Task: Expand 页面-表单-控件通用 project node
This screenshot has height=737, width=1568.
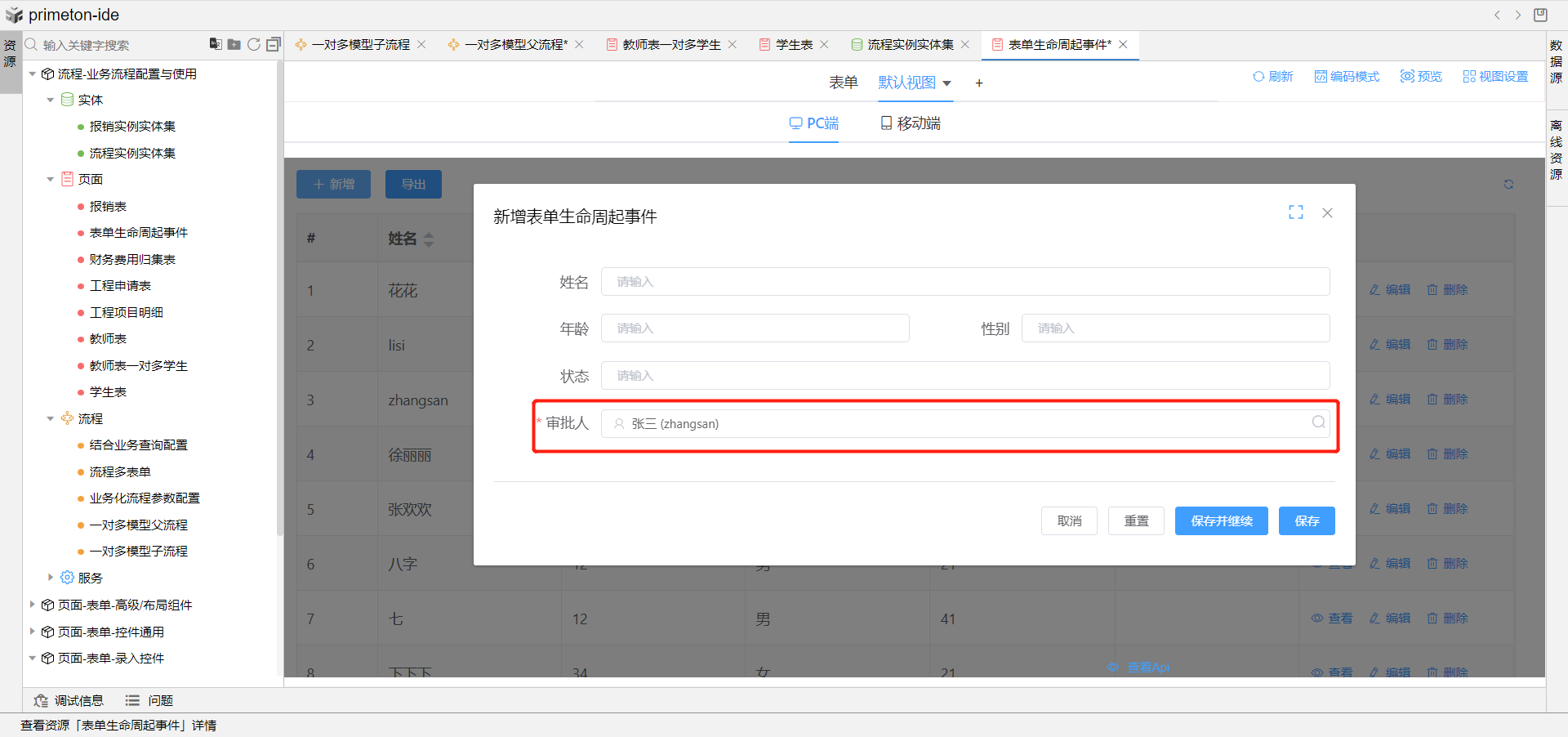Action: tap(33, 632)
